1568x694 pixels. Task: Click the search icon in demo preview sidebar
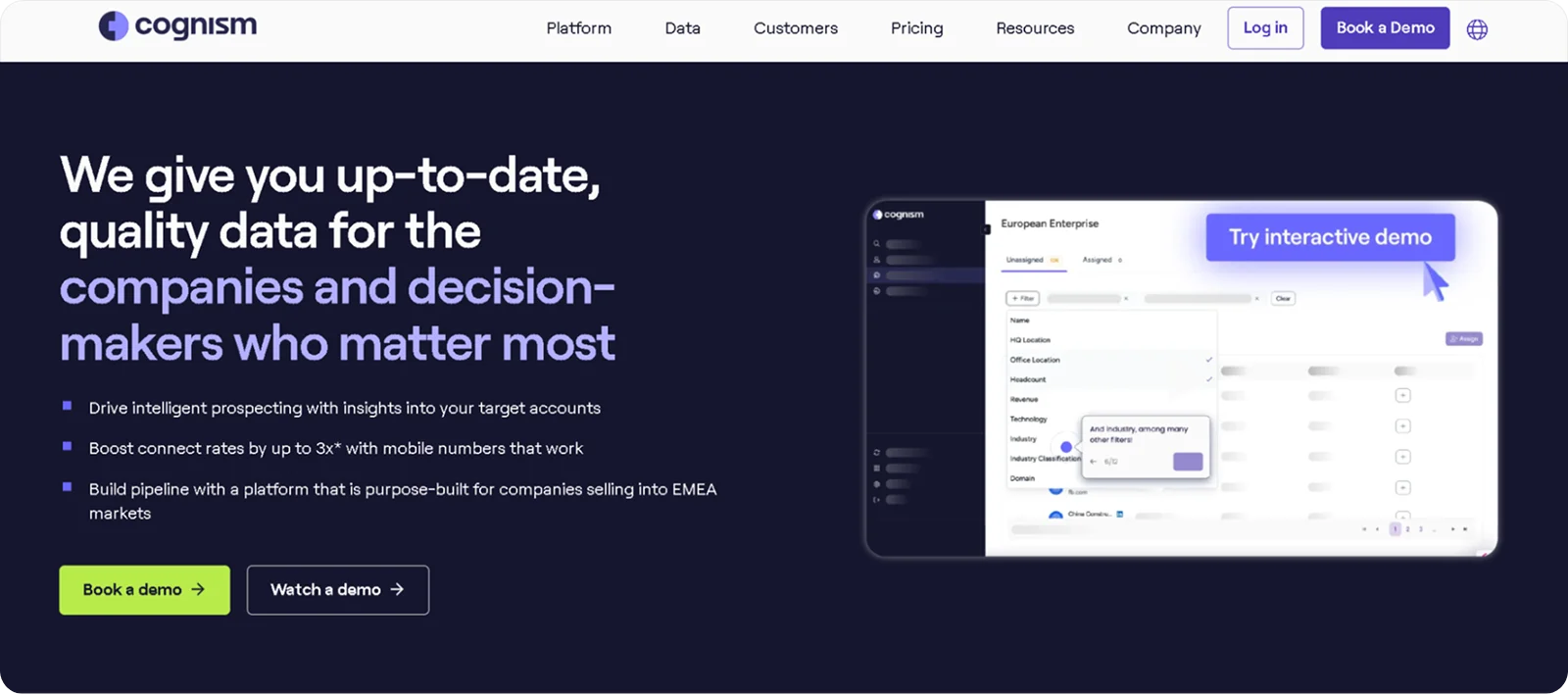tap(876, 243)
